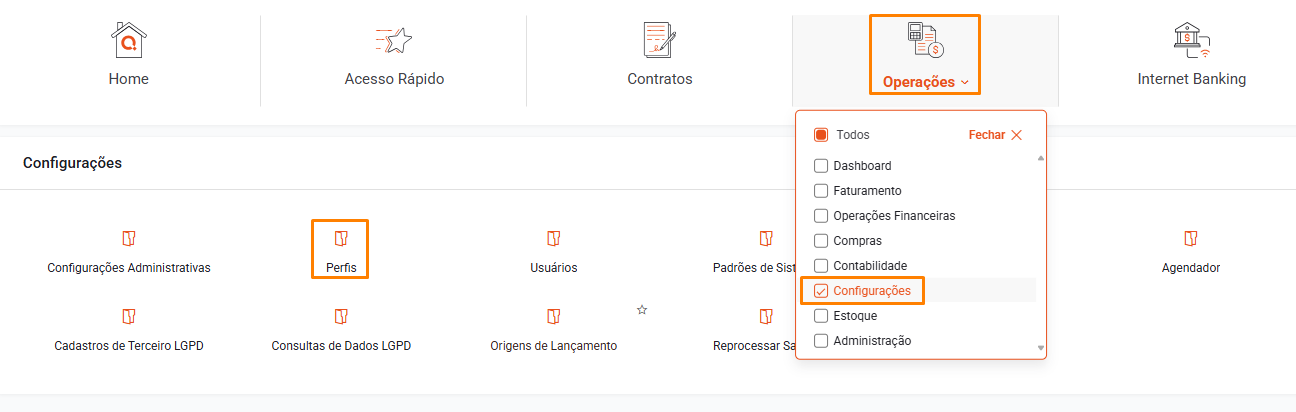The width and height of the screenshot is (1296, 412).
Task: Collapse the Operações dropdown chevron
Action: pyautogui.click(x=964, y=82)
